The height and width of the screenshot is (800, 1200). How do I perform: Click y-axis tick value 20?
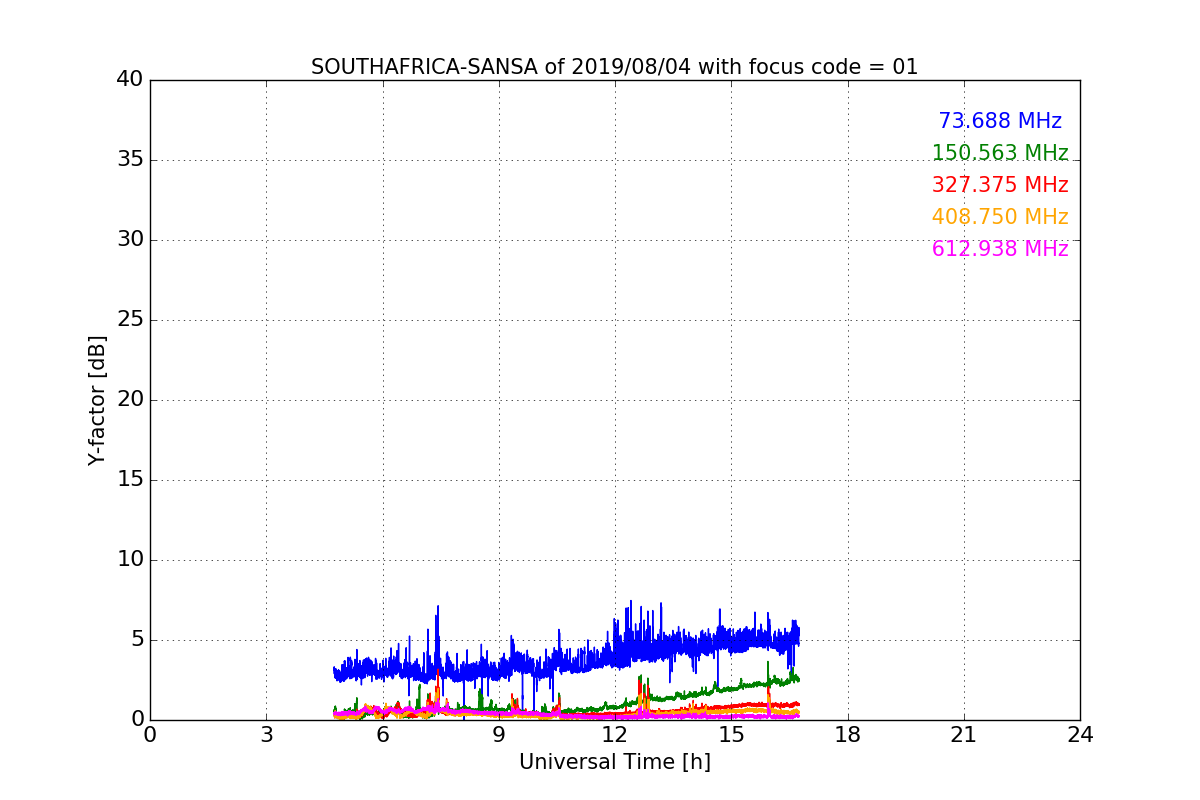click(x=130, y=400)
